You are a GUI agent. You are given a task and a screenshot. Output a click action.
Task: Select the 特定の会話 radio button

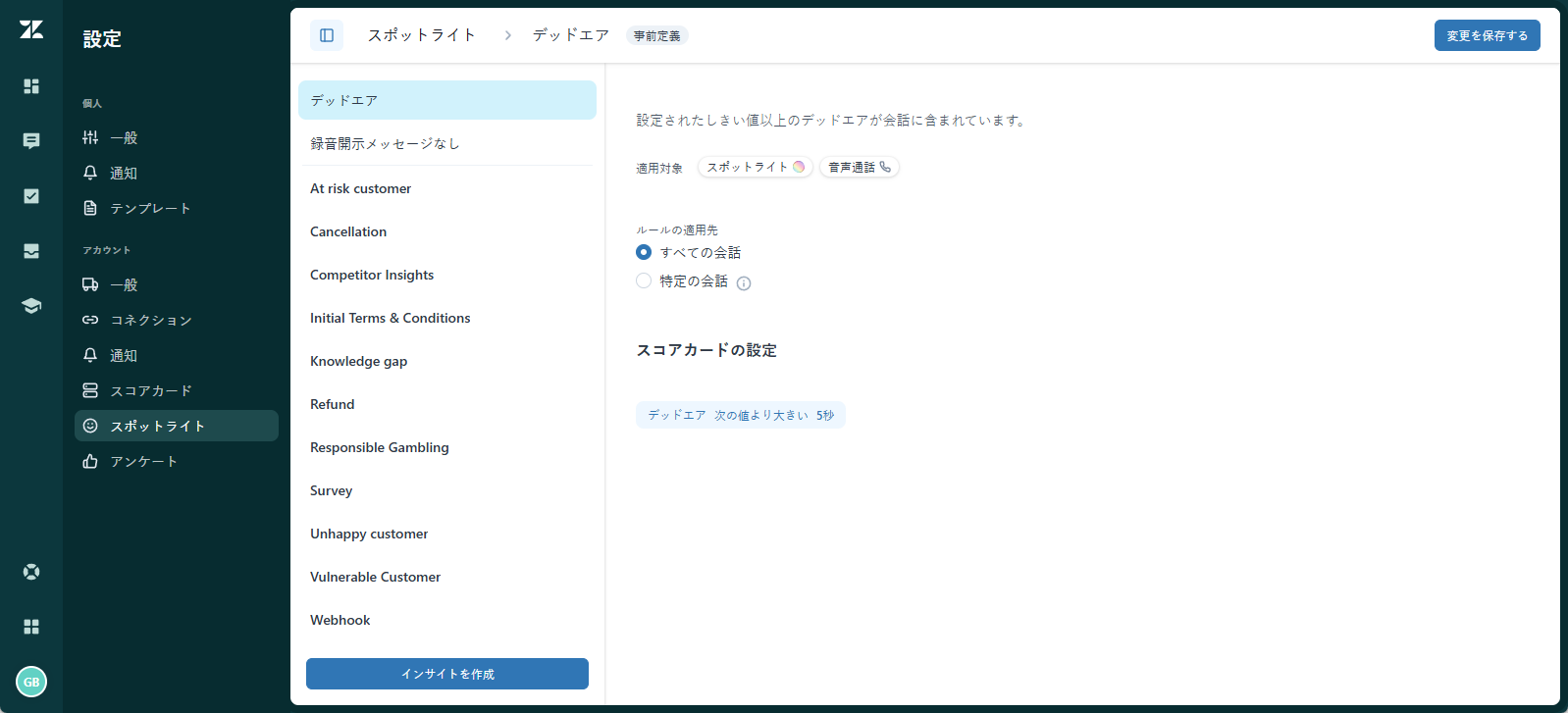pyautogui.click(x=644, y=280)
